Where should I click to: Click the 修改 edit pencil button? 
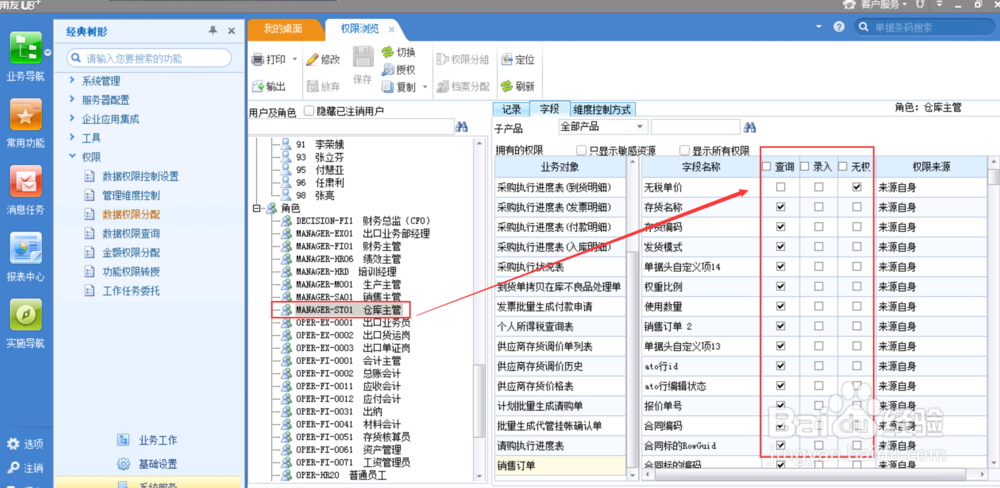[x=323, y=59]
